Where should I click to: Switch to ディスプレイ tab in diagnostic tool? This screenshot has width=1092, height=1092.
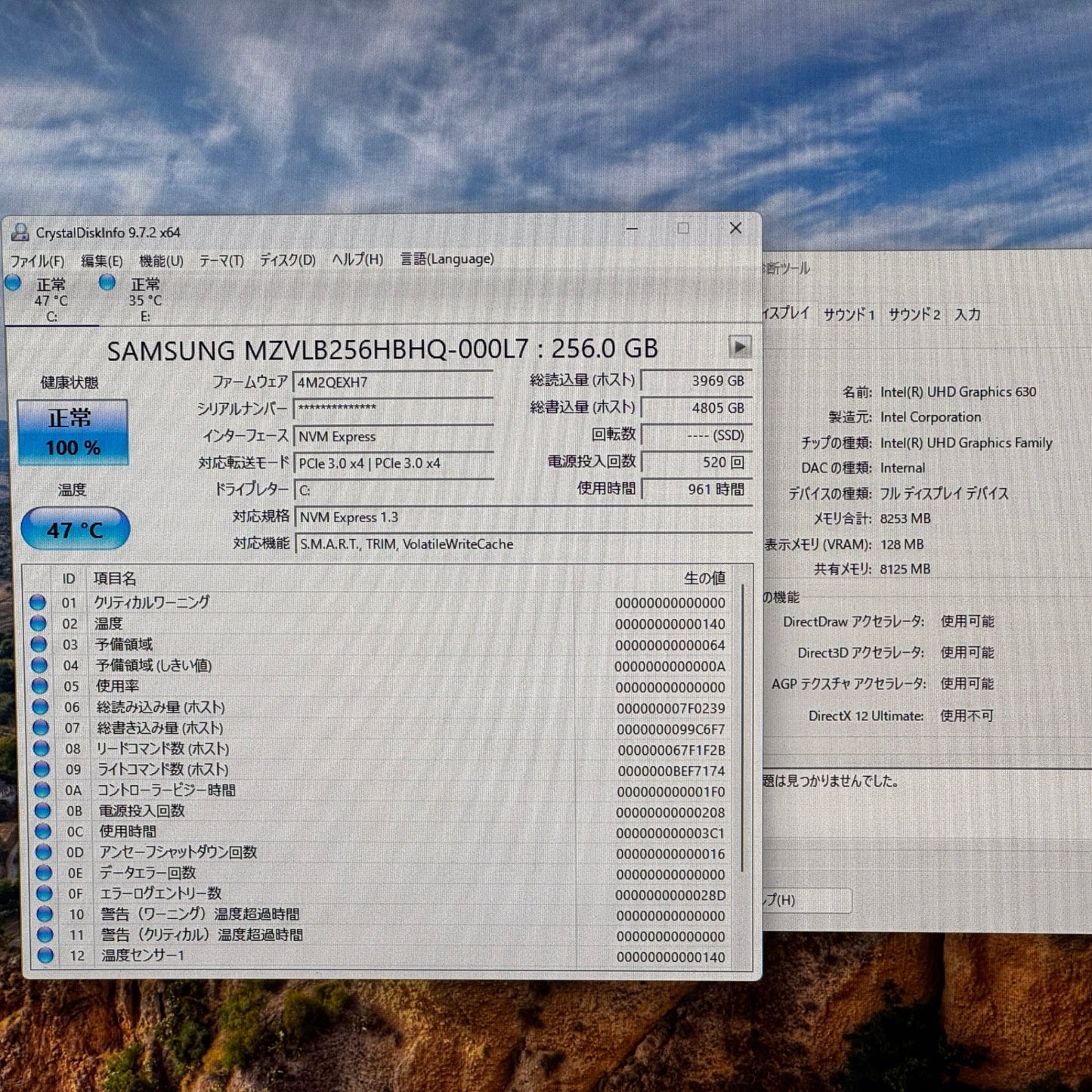(x=787, y=314)
